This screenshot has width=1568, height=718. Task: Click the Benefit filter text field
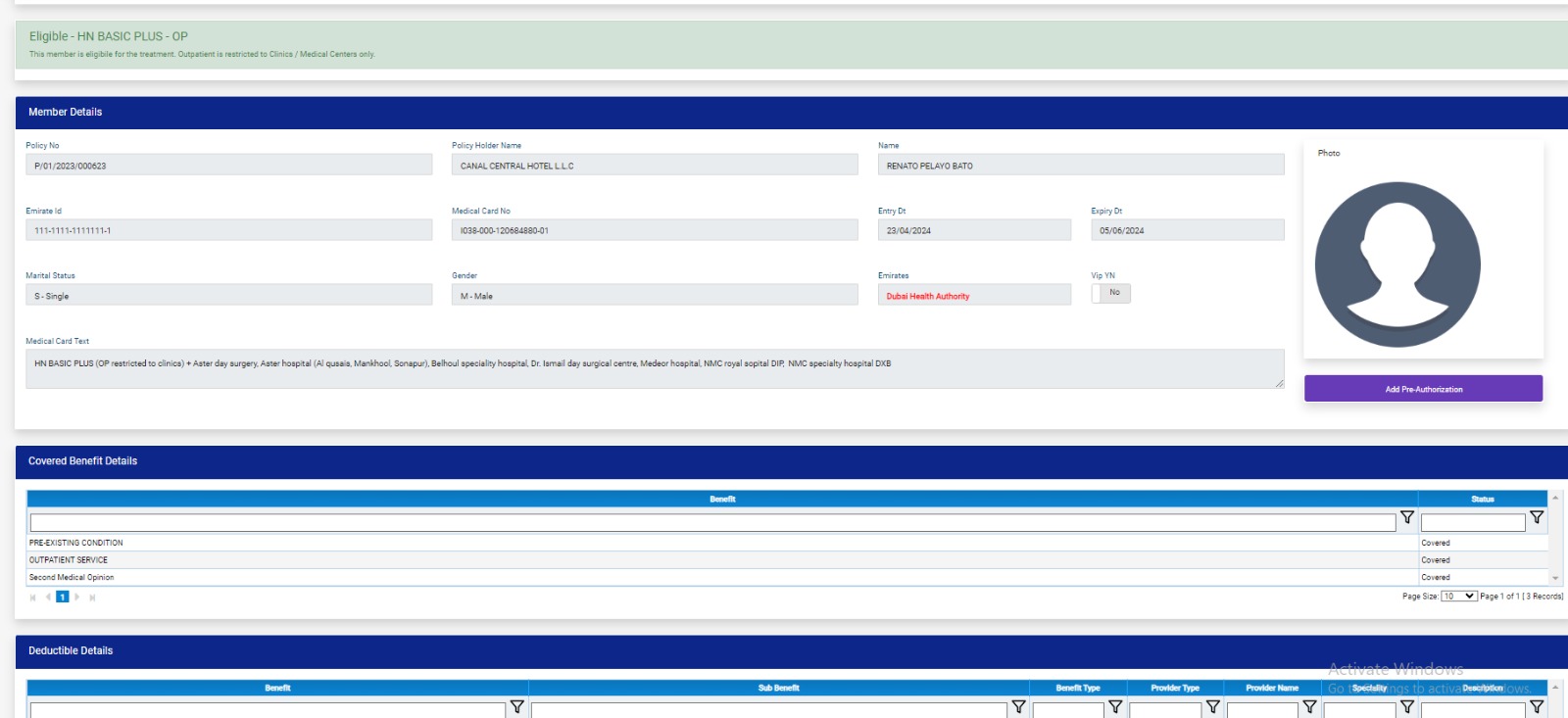click(x=711, y=523)
